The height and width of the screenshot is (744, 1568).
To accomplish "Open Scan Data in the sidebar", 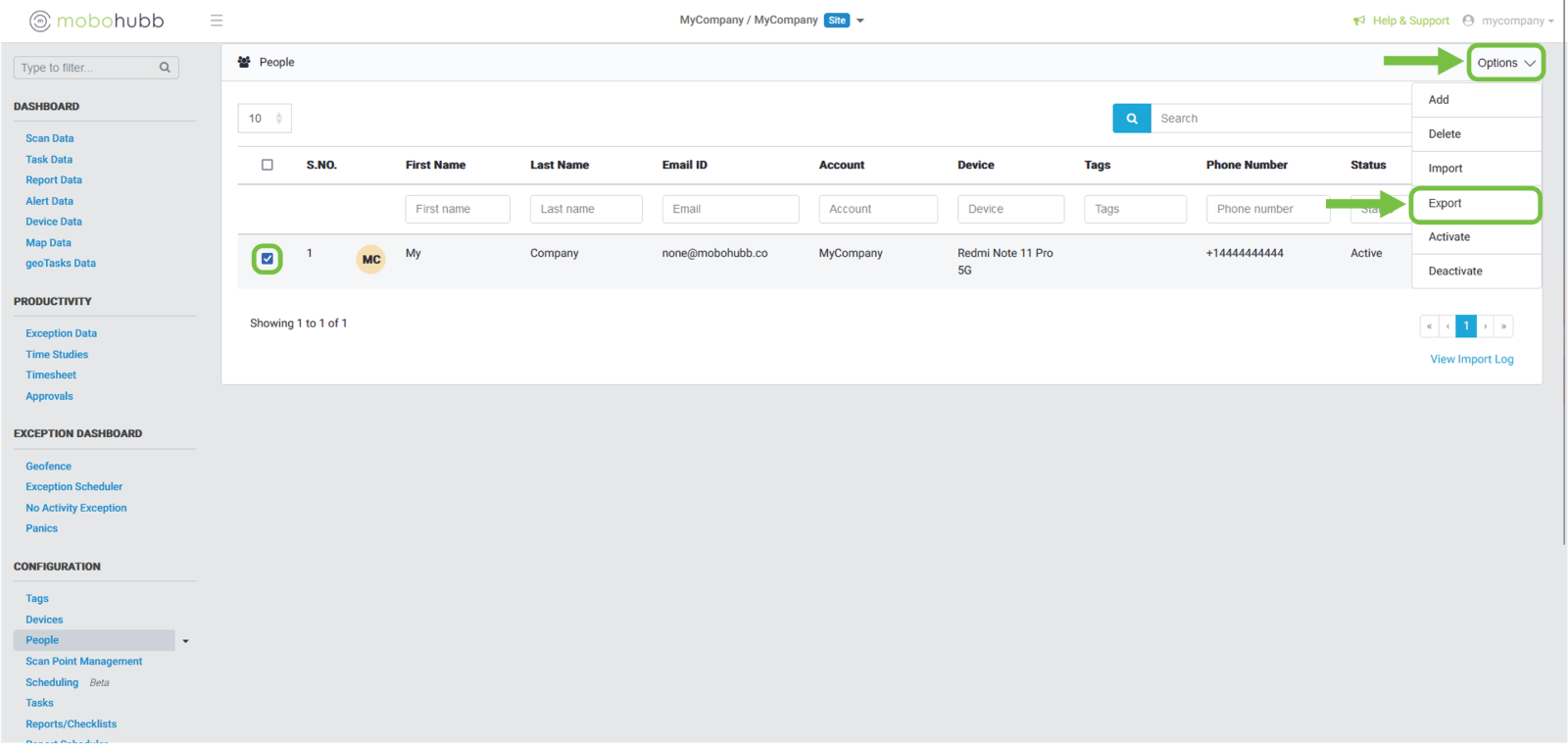I will [50, 138].
